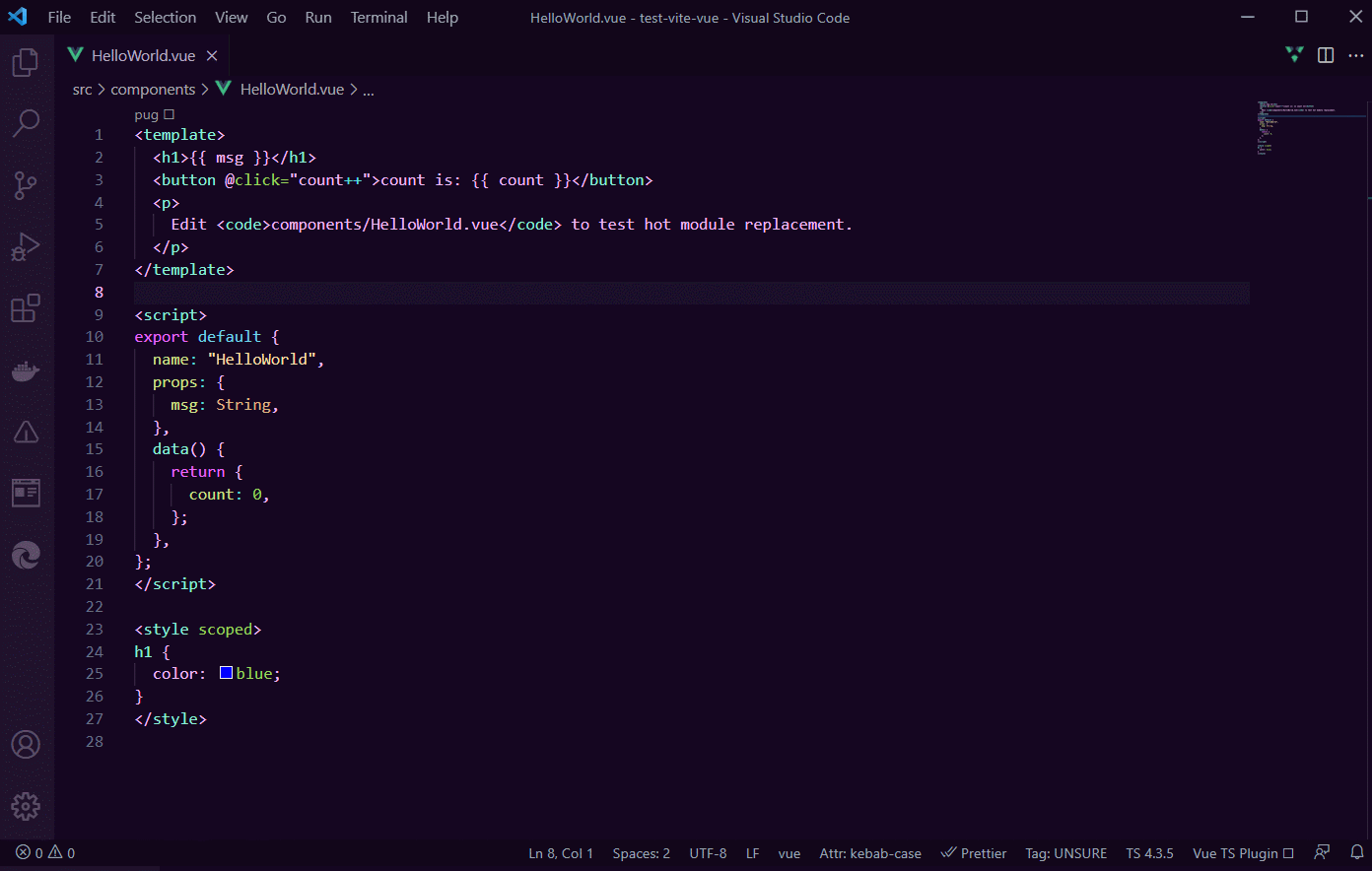Open notifications bell in status bar

tap(1356, 852)
